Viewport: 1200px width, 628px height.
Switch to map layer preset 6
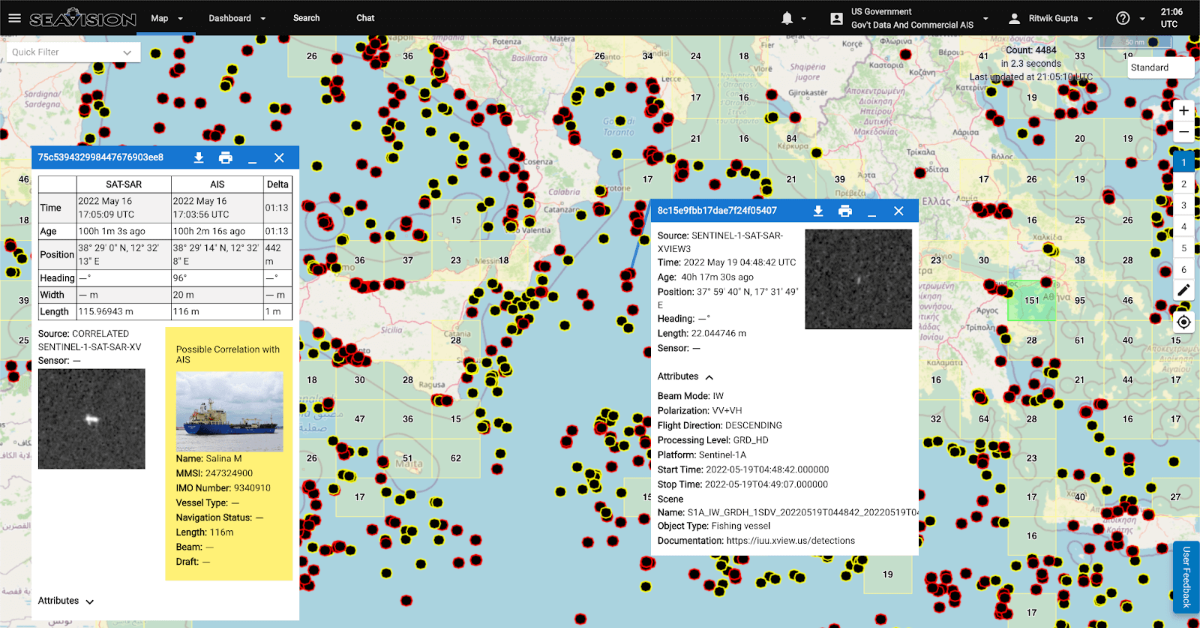coord(1184,269)
